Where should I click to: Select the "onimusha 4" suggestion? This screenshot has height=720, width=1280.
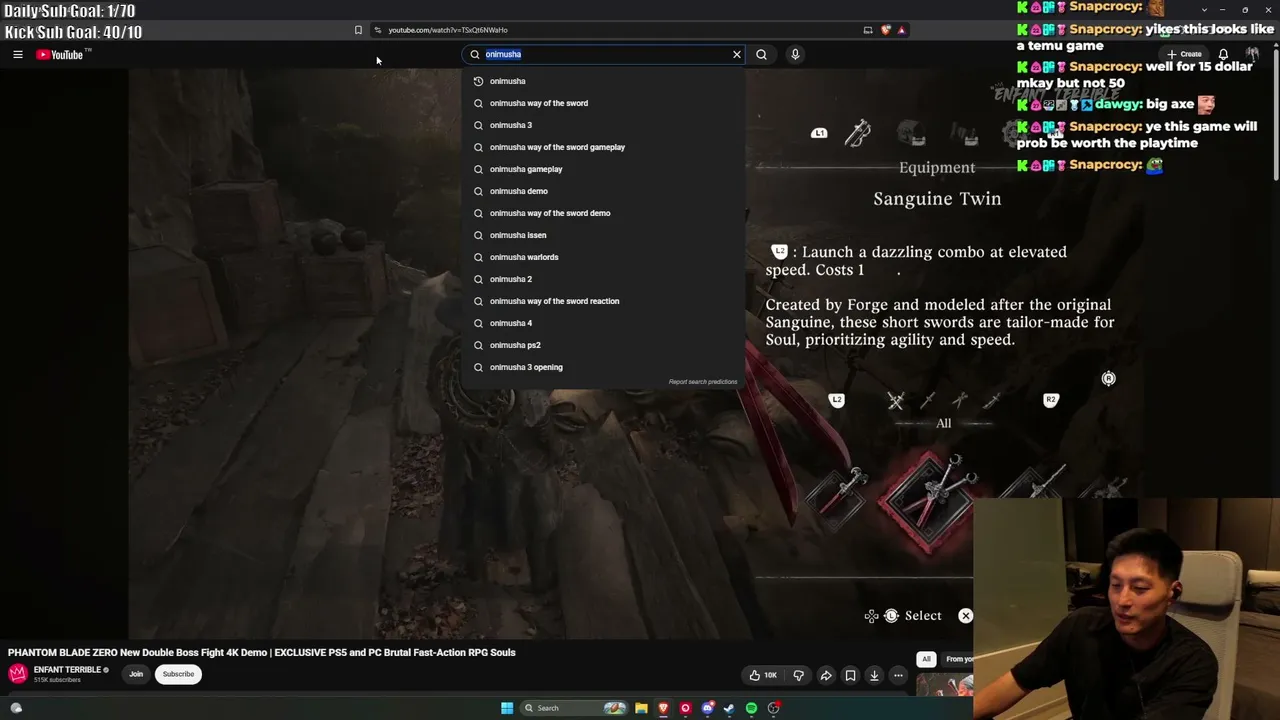click(604, 323)
